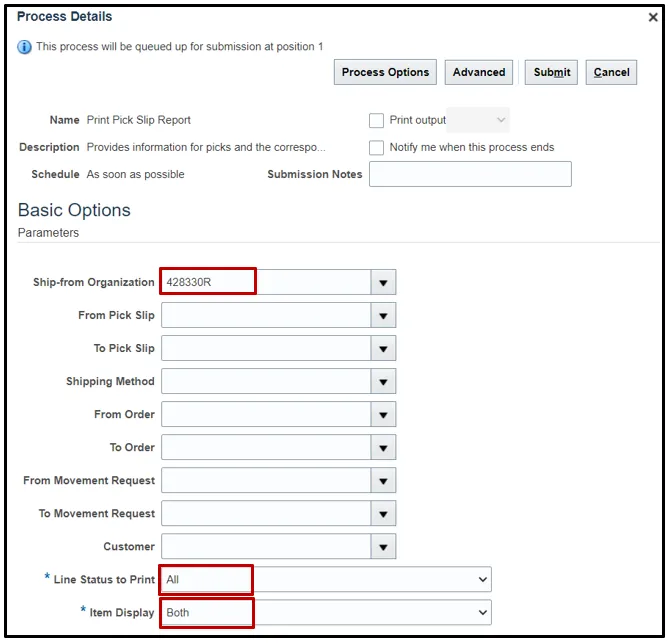The width and height of the screenshot is (669, 643).
Task: Click the From Movement Request field
Action: click(x=265, y=481)
